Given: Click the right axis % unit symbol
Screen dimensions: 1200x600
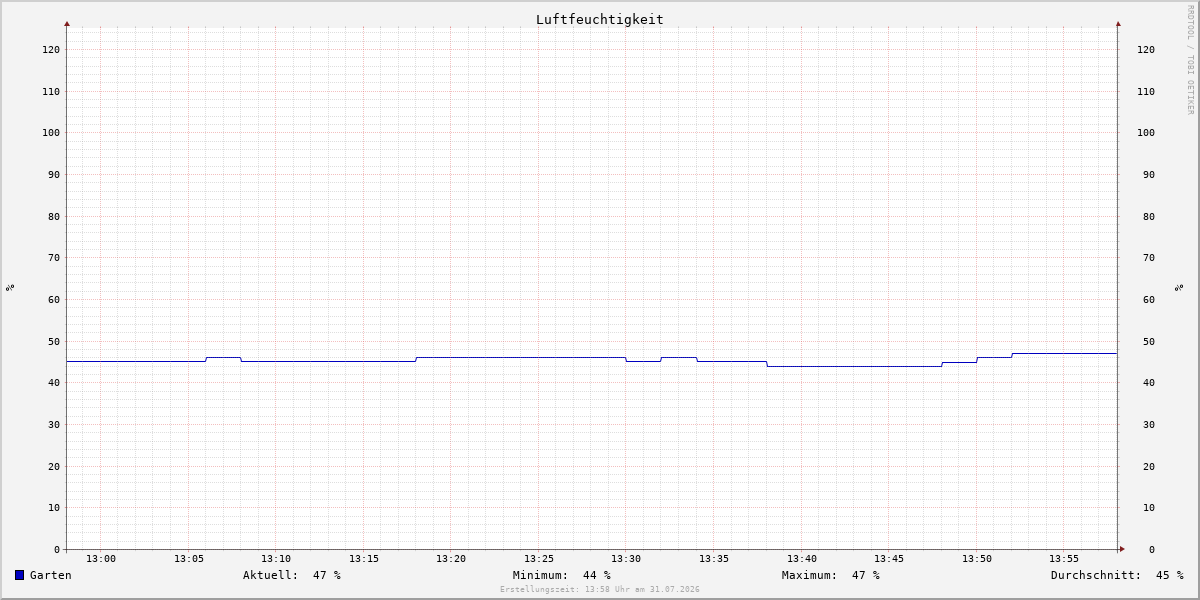Looking at the screenshot, I should 1179,287.
